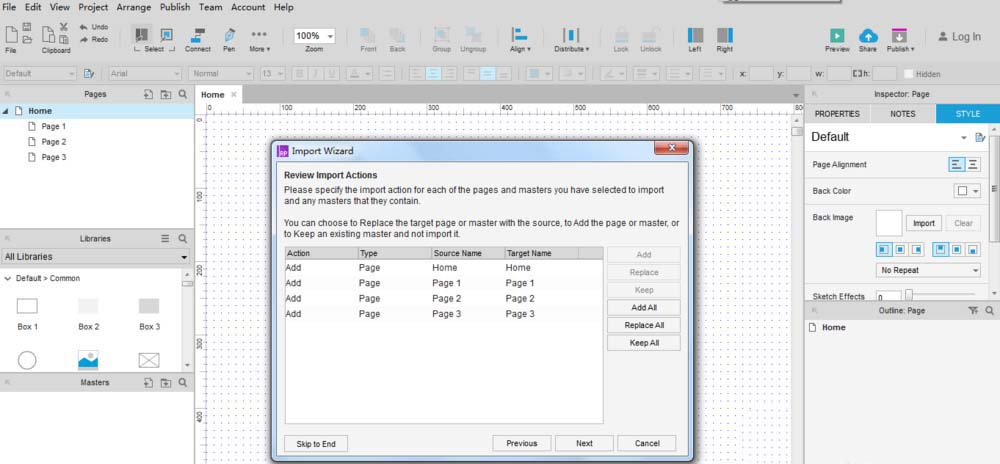Toggle left page alignment in Inspector
The width and height of the screenshot is (1000, 464).
tap(956, 164)
